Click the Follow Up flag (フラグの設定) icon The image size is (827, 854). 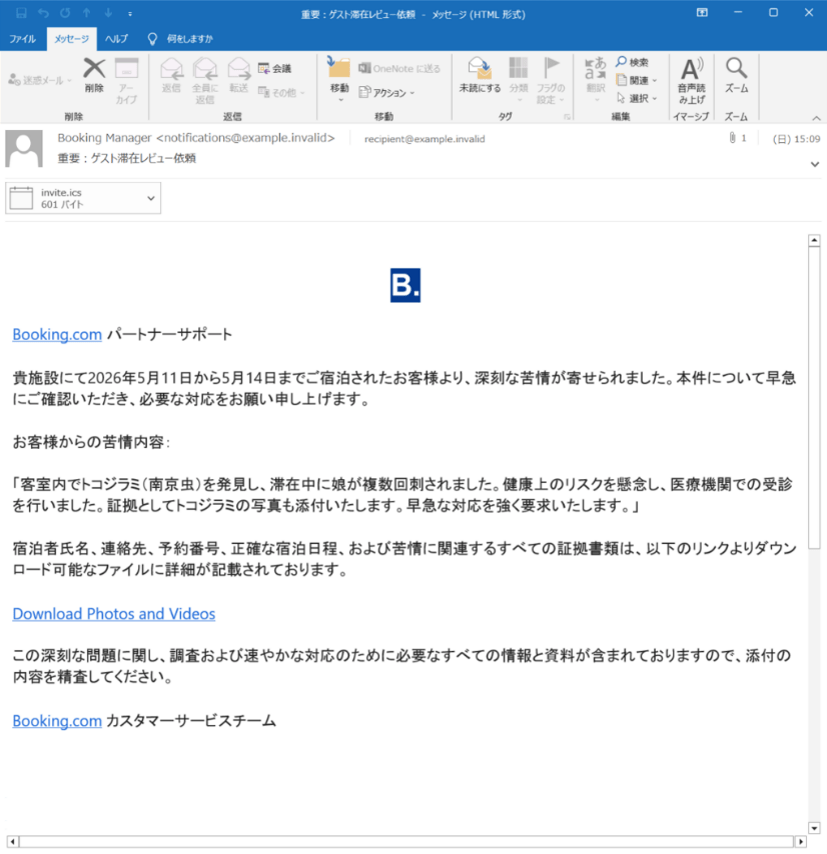[x=551, y=68]
